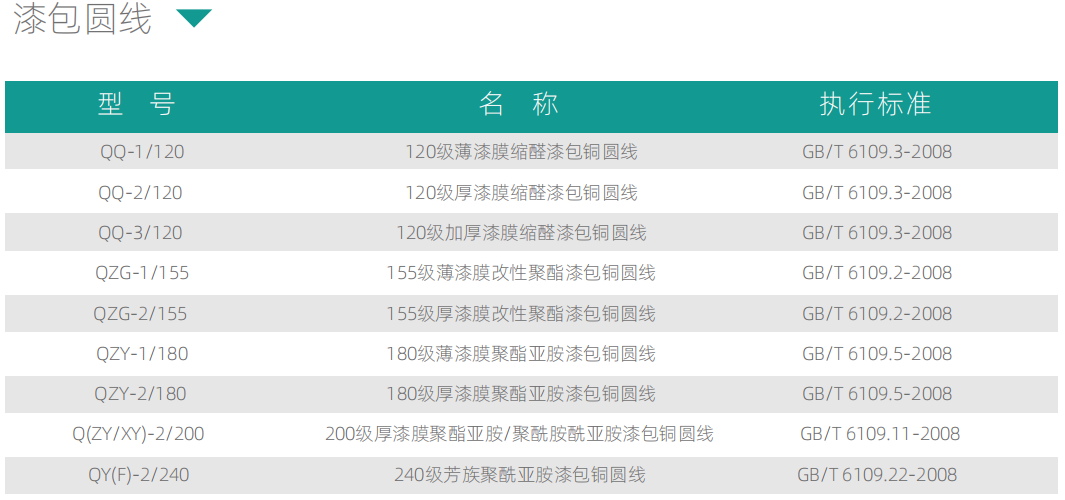Viewport: 1065px width, 500px height.
Task: Select model QQ-1/120 in the table
Action: click(141, 152)
